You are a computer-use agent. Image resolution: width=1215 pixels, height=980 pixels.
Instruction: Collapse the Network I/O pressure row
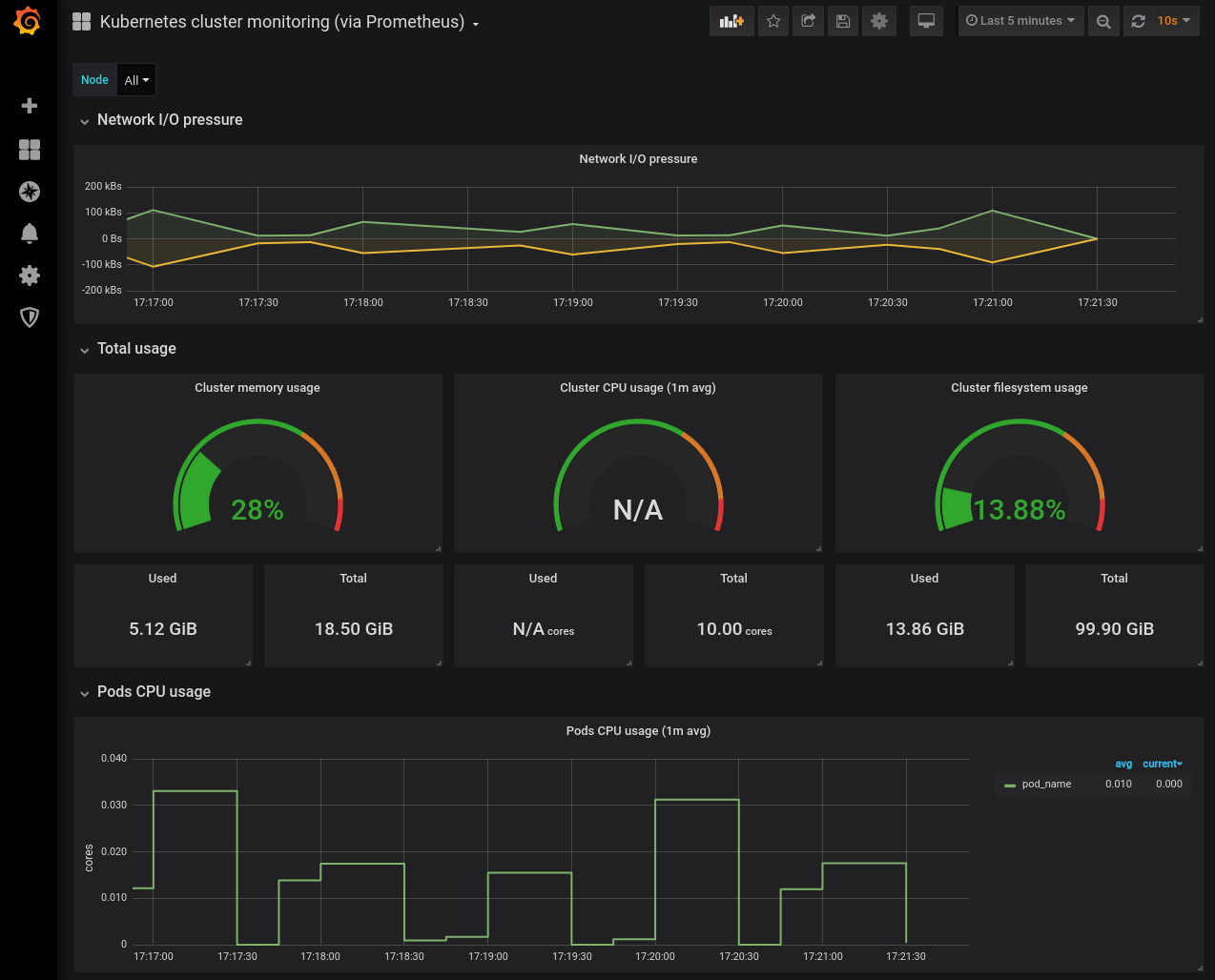(170, 120)
